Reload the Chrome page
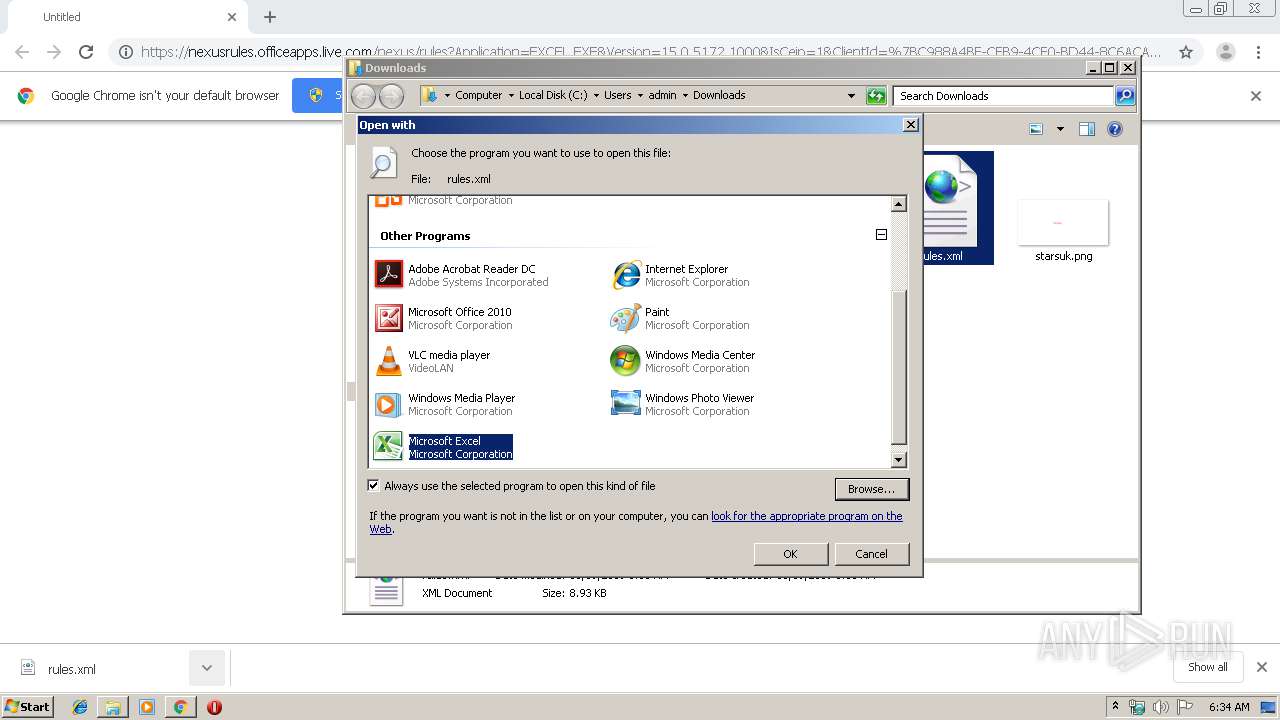Viewport: 1280px width, 720px height. click(x=86, y=52)
